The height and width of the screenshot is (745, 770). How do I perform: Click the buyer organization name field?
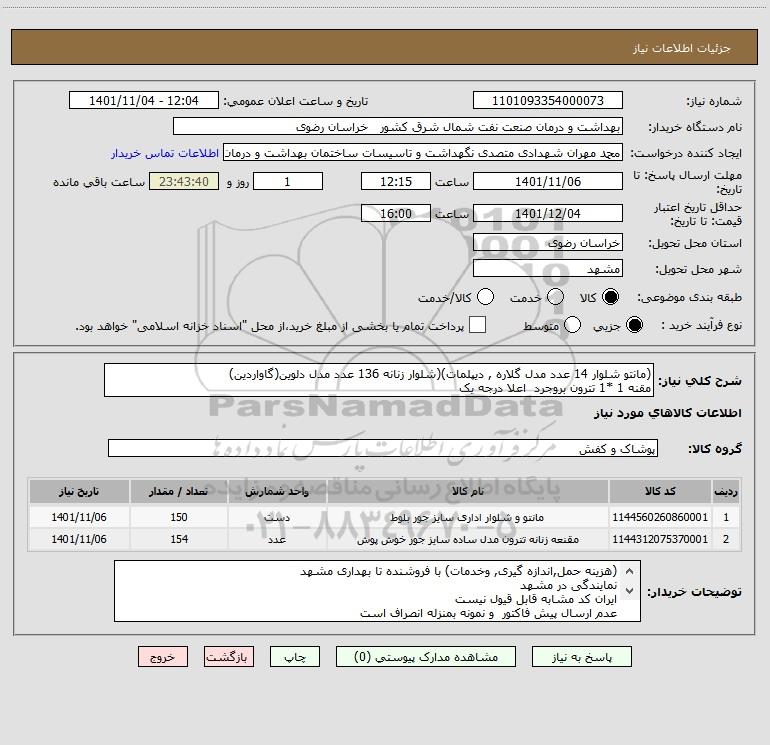pyautogui.click(x=398, y=127)
